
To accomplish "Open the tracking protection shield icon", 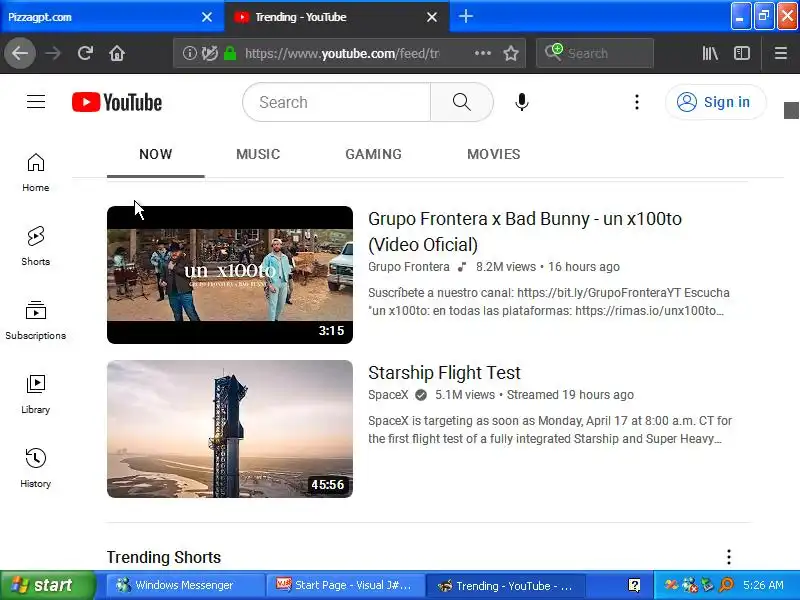I will click(x=209, y=53).
